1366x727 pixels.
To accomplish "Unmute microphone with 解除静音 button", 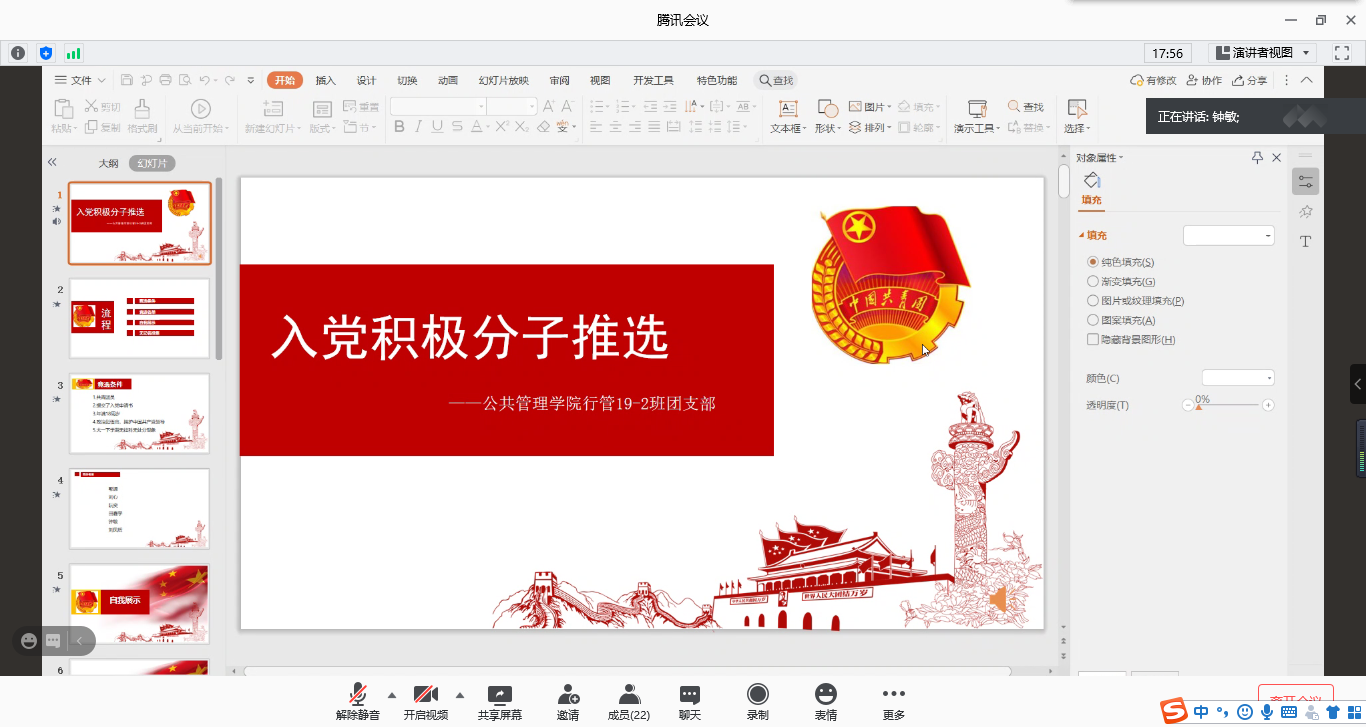I will tap(357, 702).
